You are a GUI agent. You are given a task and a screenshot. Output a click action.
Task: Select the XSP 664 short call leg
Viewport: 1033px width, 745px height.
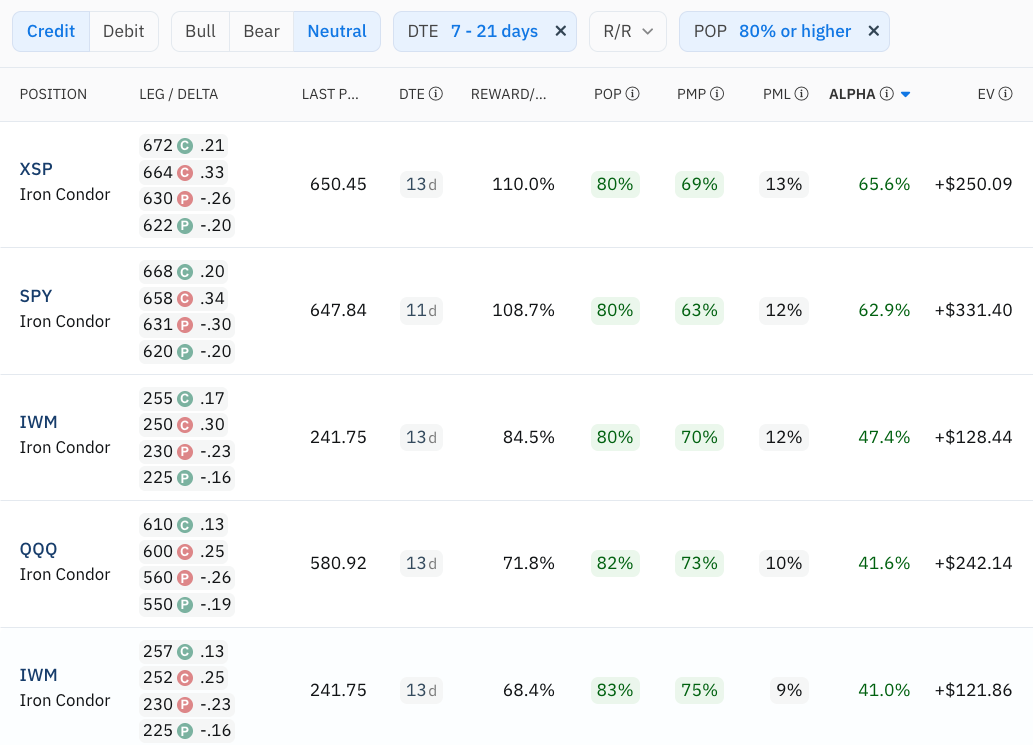[184, 173]
